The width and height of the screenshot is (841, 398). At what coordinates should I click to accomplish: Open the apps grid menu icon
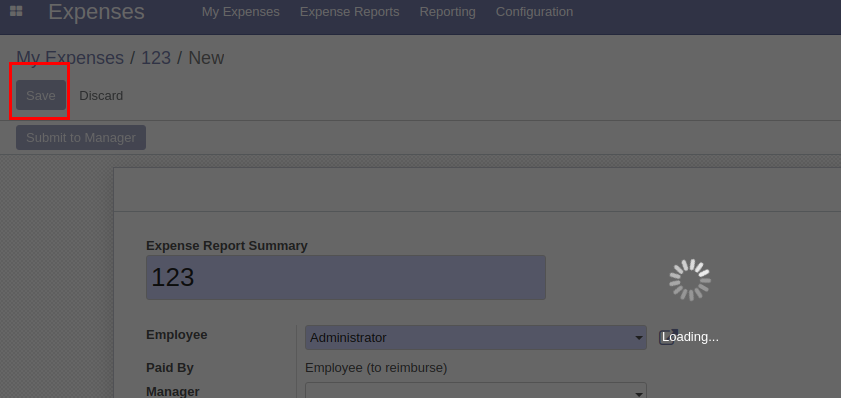tap(16, 11)
